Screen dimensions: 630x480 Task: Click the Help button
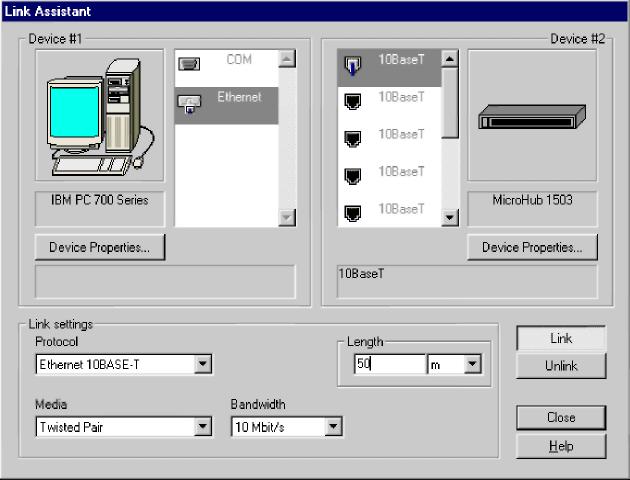click(x=561, y=446)
